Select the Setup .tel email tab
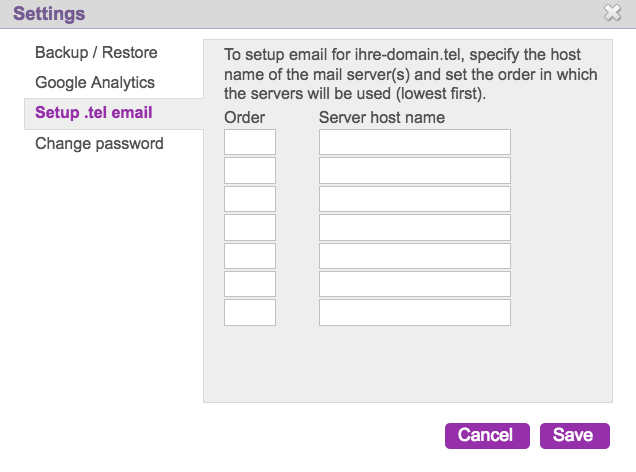 (x=94, y=112)
